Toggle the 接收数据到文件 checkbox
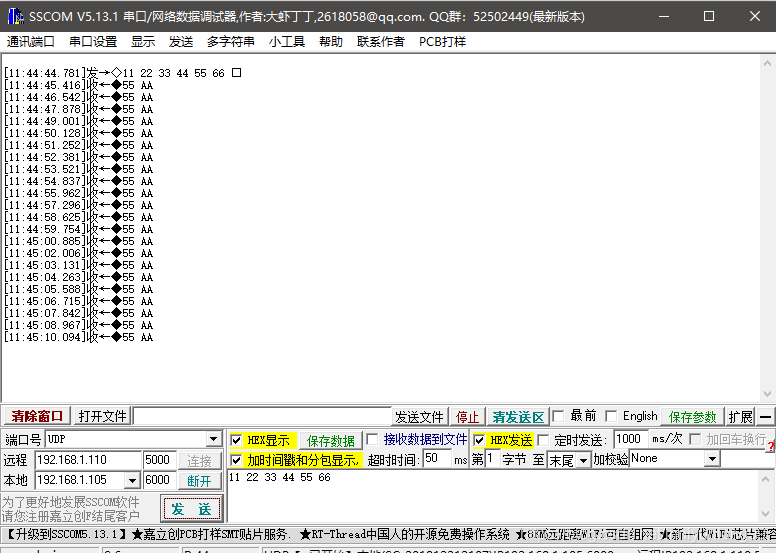The height and width of the screenshot is (553, 776). [372, 439]
